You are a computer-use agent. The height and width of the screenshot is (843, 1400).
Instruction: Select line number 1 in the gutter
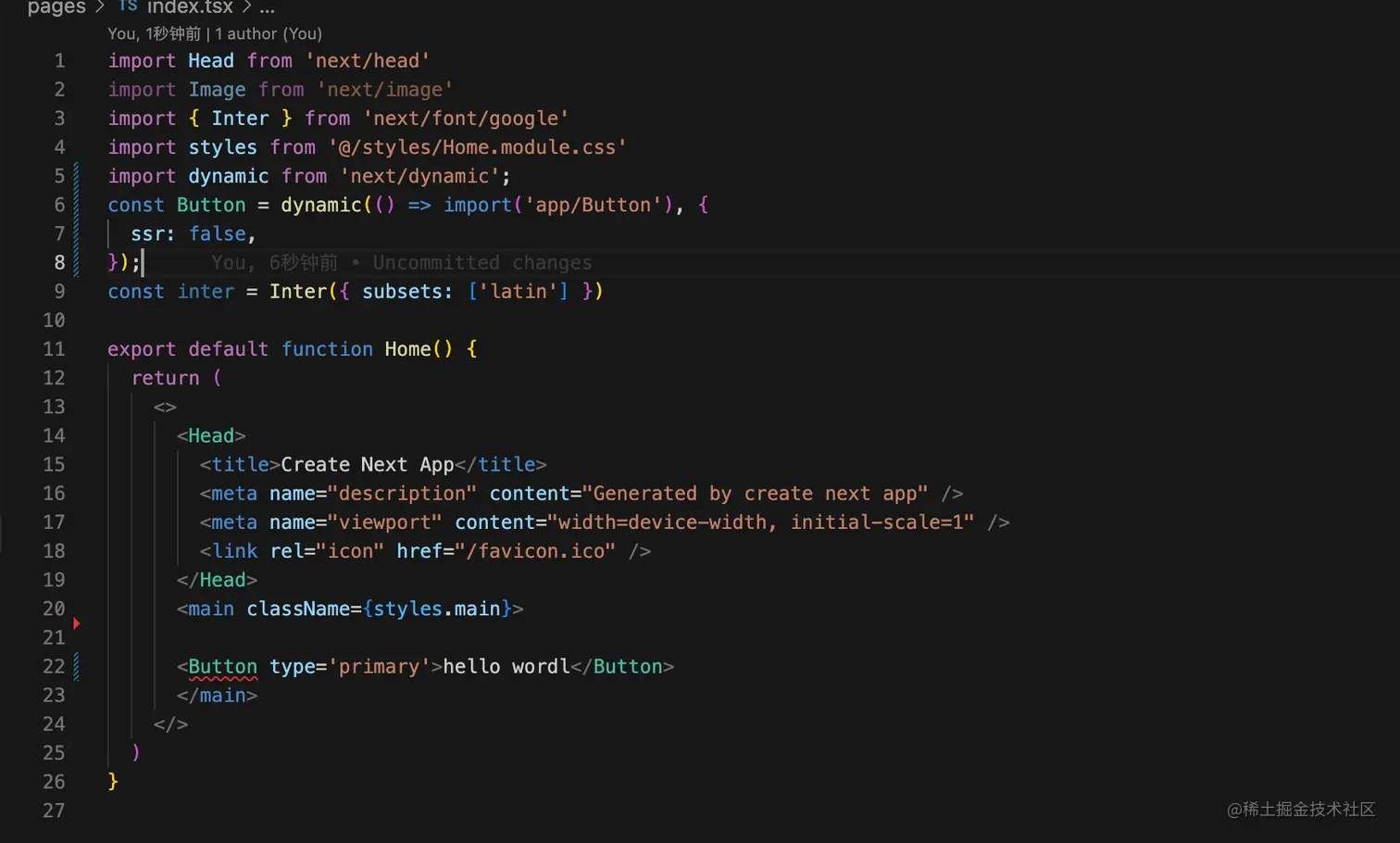[x=59, y=61]
